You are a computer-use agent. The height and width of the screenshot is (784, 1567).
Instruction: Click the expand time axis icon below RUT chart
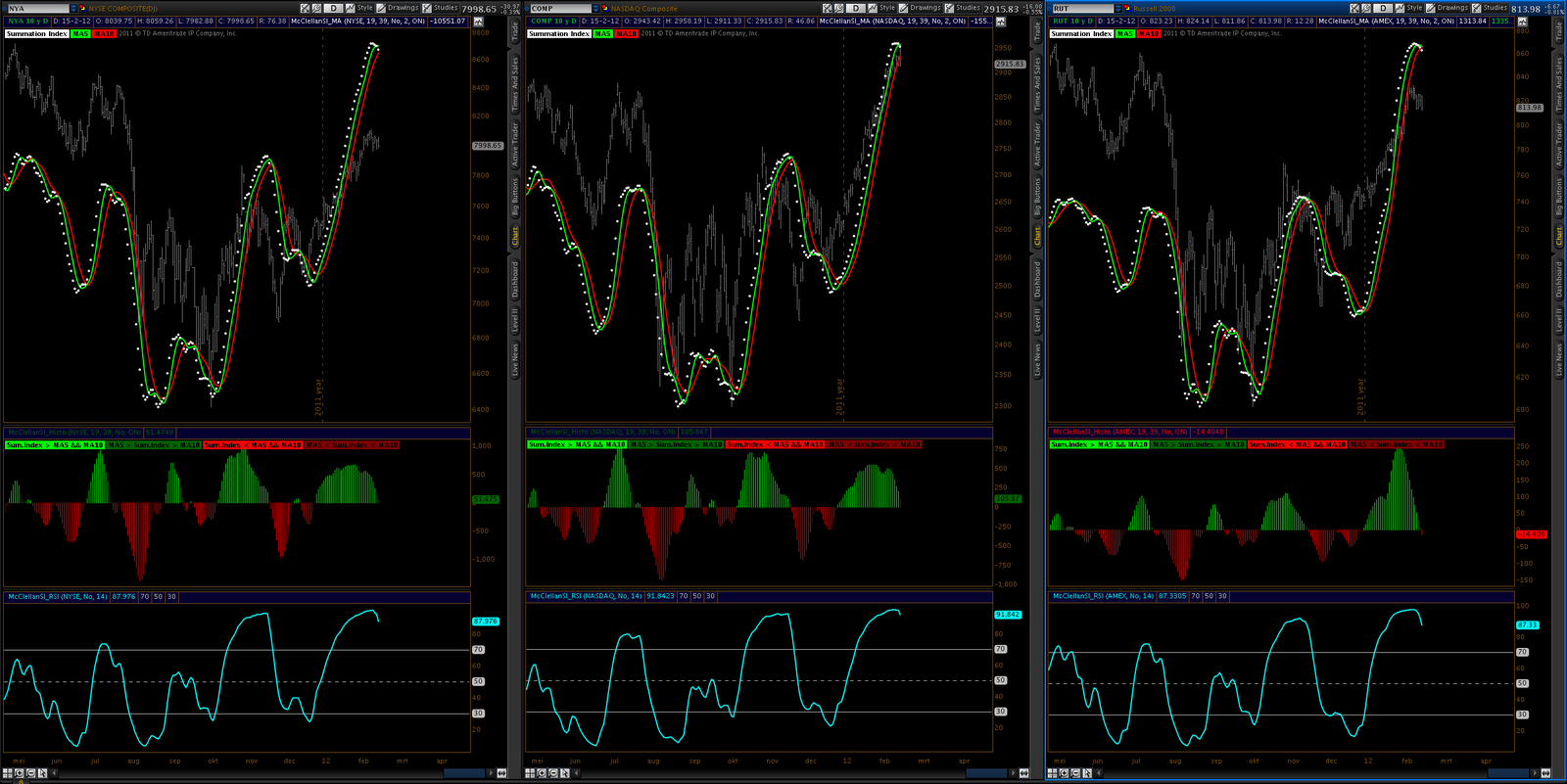1546,773
